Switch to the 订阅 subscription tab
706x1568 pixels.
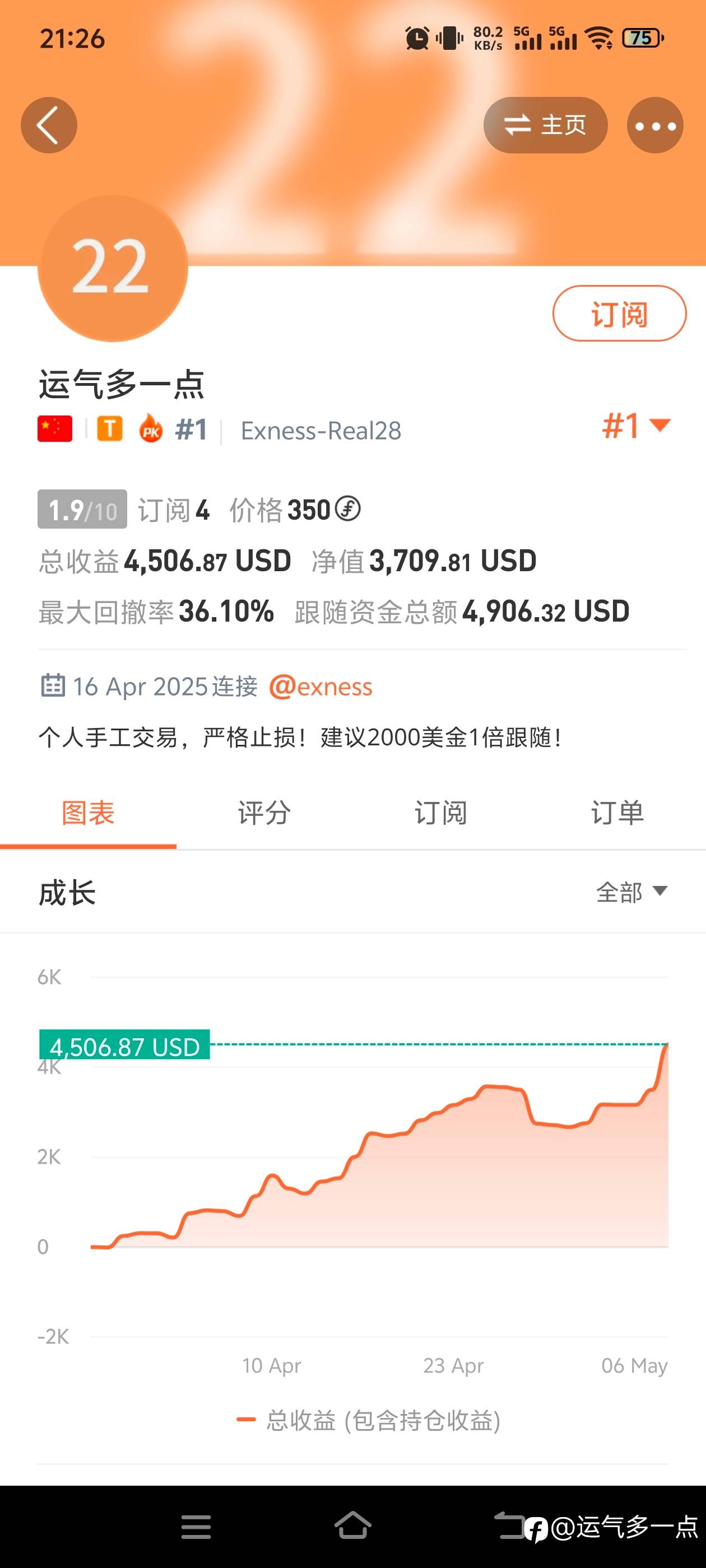point(441,813)
